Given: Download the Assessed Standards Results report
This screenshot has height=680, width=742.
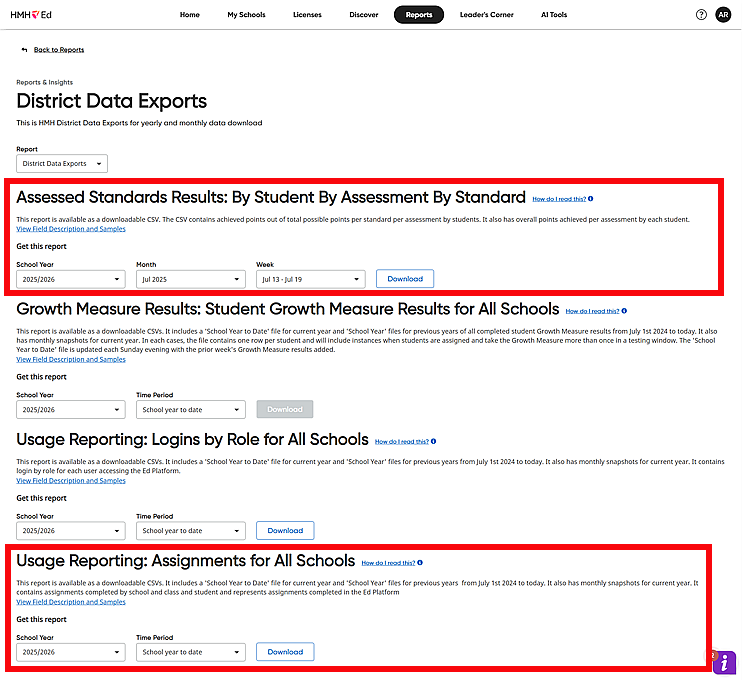Looking at the screenshot, I should (x=405, y=279).
